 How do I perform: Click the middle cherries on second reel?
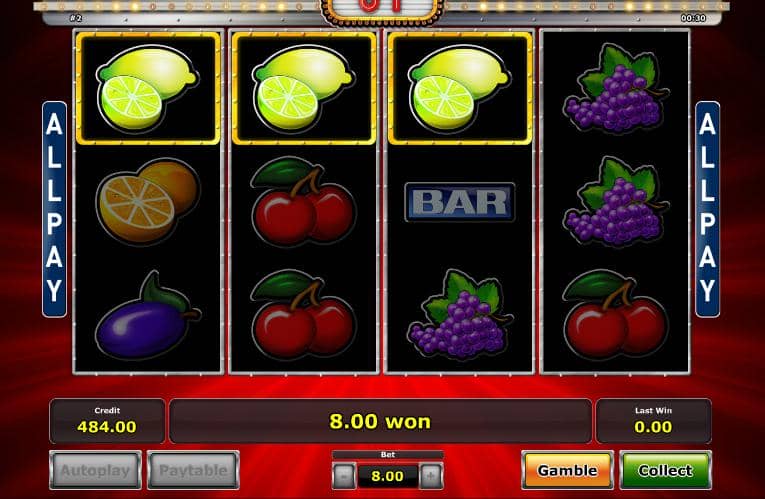(x=303, y=202)
